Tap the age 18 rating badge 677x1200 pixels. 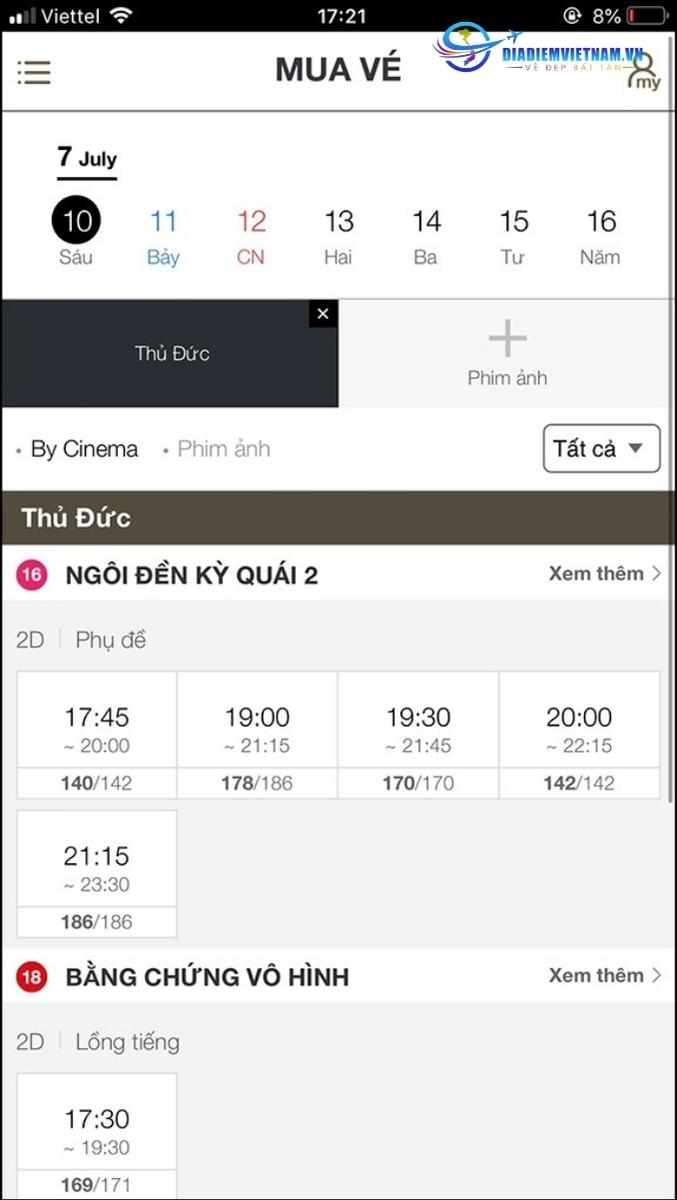[x=32, y=977]
